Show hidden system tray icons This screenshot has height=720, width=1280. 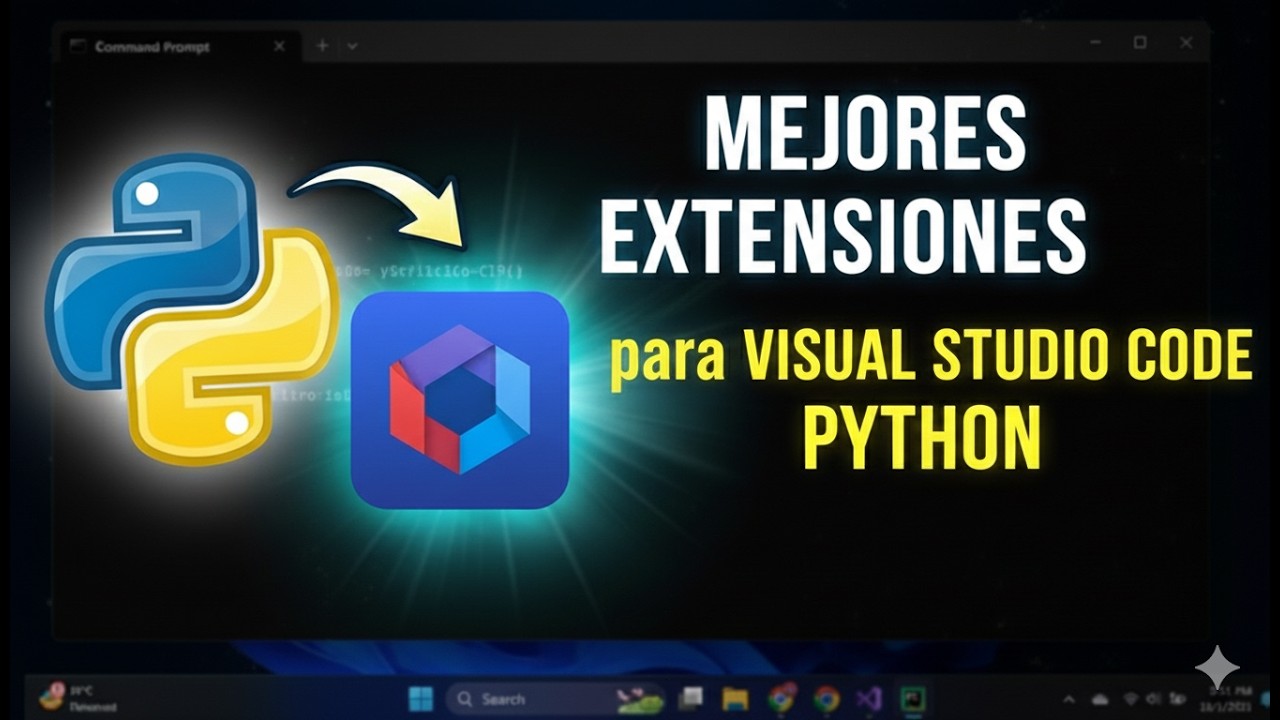pos(1069,699)
